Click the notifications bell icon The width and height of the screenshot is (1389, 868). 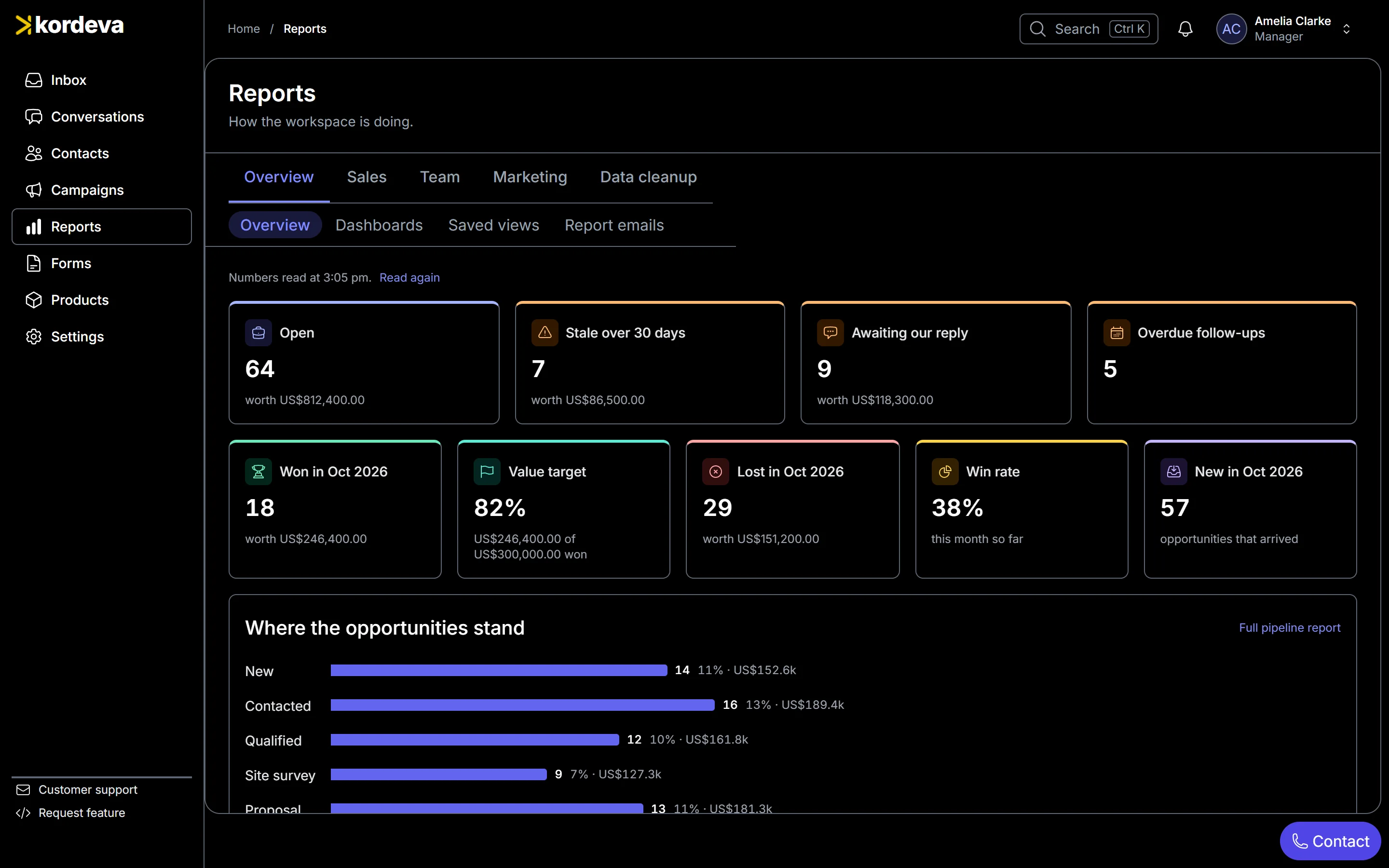point(1185,29)
